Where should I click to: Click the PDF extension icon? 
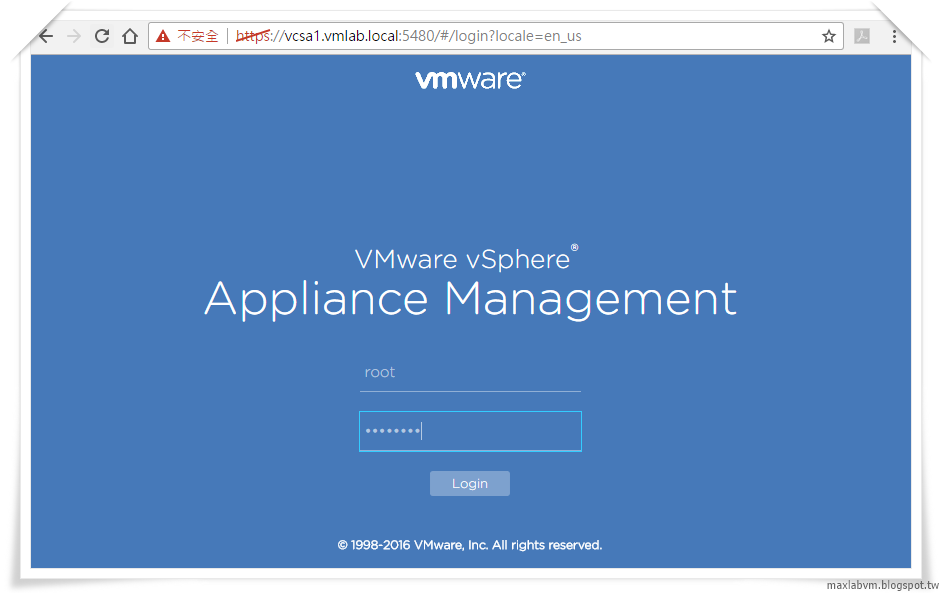tap(862, 36)
